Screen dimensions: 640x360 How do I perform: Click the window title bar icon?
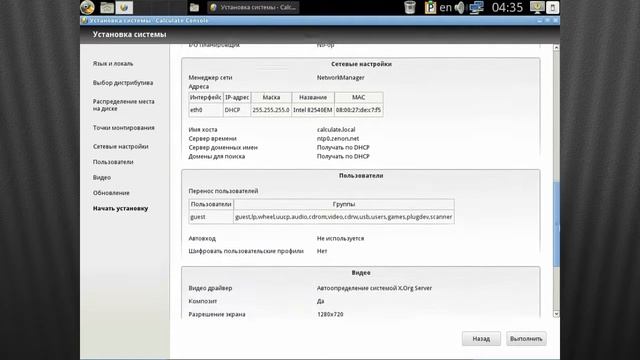point(84,20)
